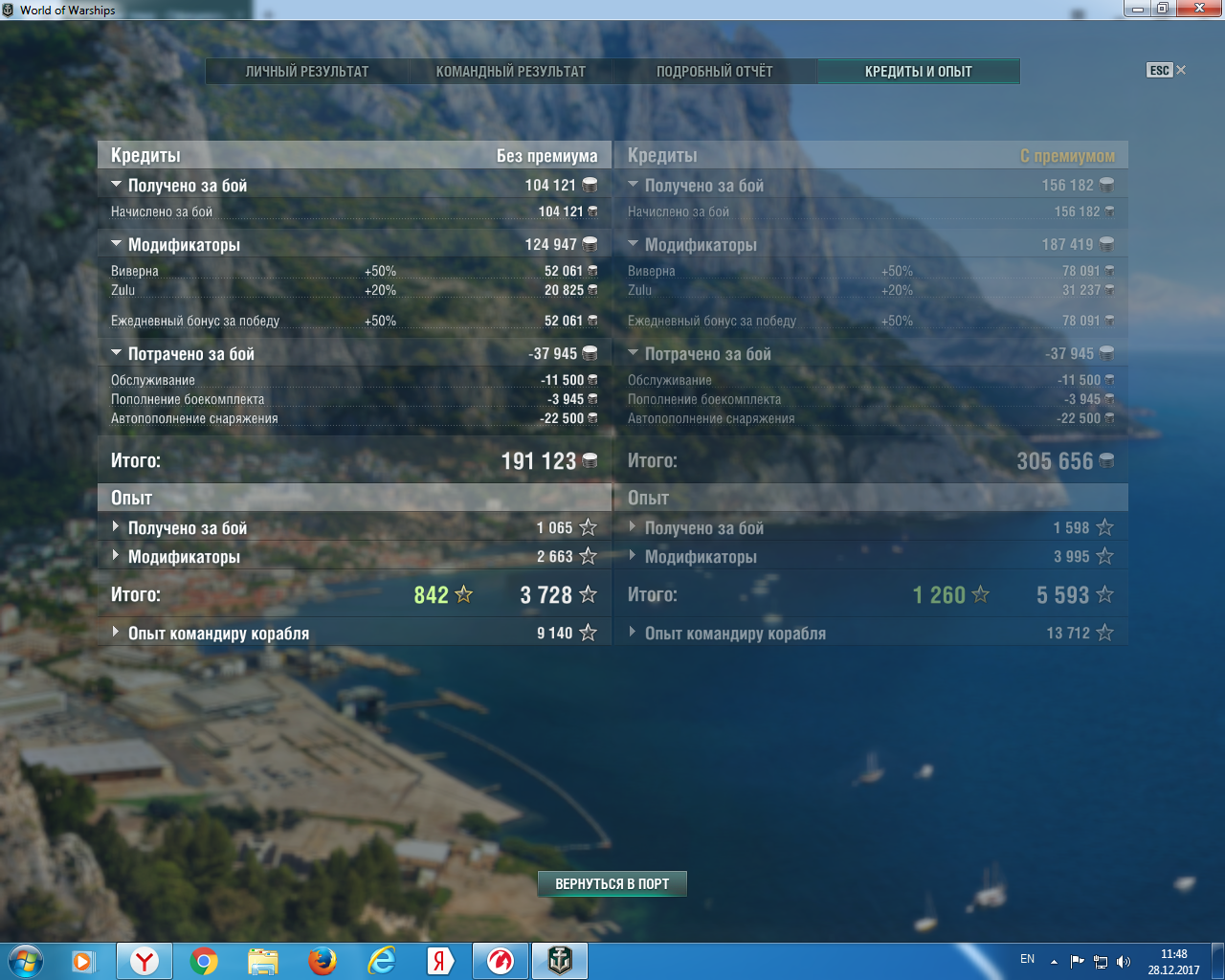Click Ежедневный бонус за победу row without premium
This screenshot has width=1225, height=980.
[354, 321]
